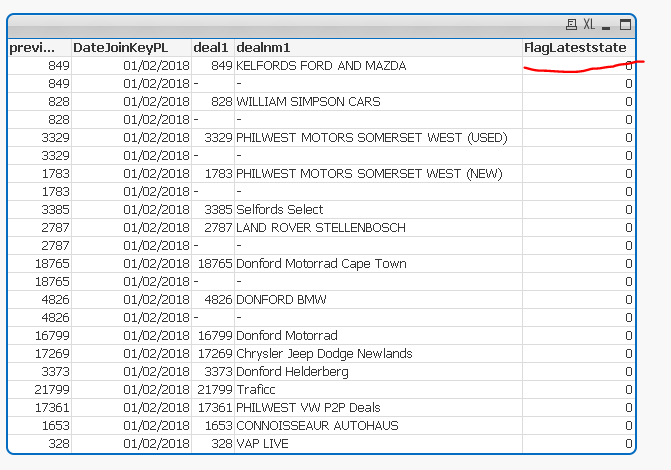Screen dimensions: 671x470
Task: Click the dealnm1 column header
Action: [x=378, y=48]
